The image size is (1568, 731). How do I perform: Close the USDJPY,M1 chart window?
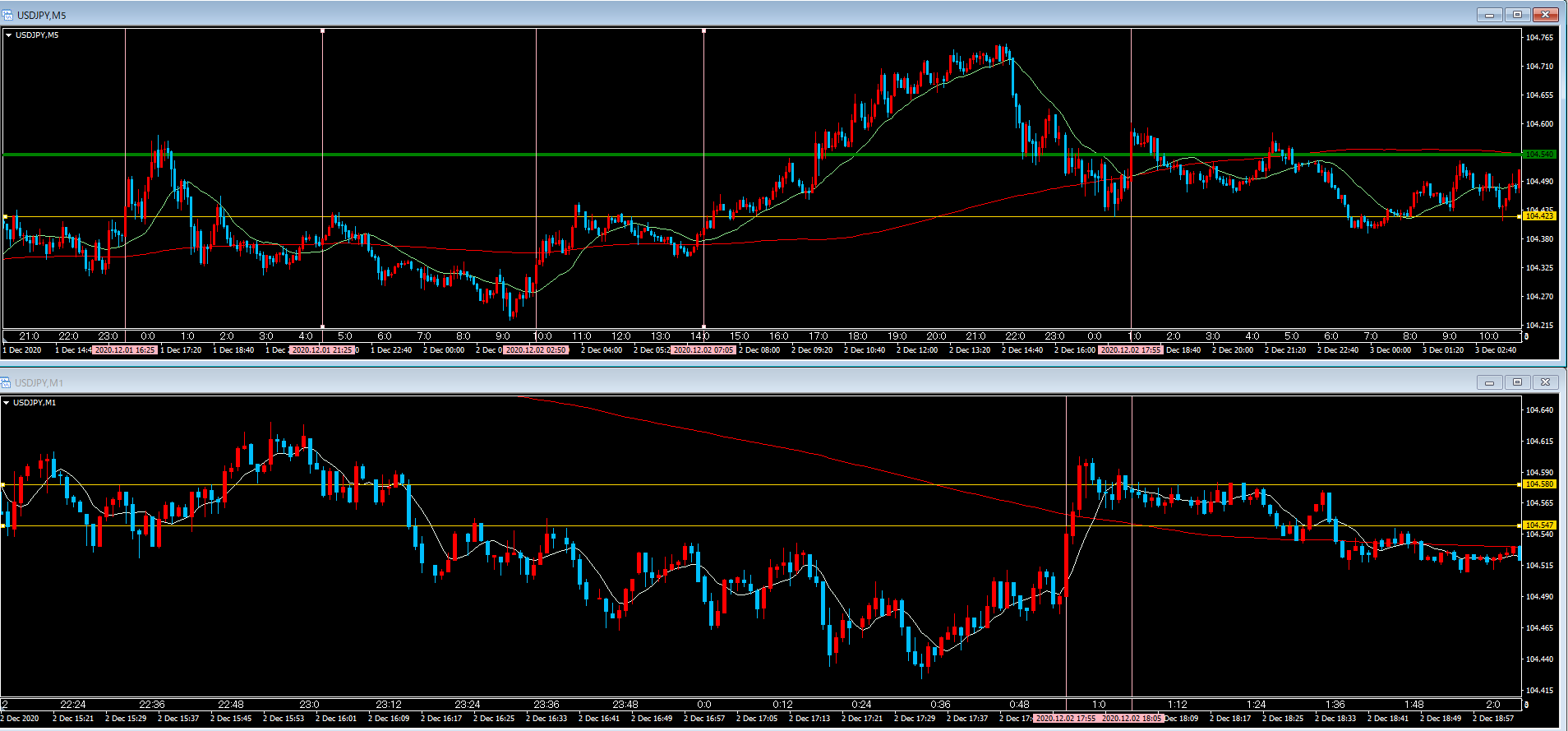click(1545, 382)
